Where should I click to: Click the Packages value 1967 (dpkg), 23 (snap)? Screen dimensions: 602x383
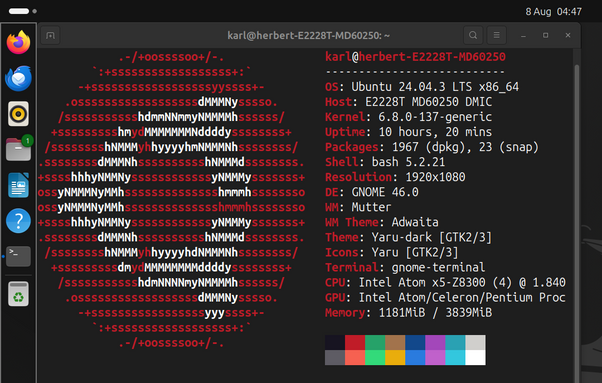(465, 147)
